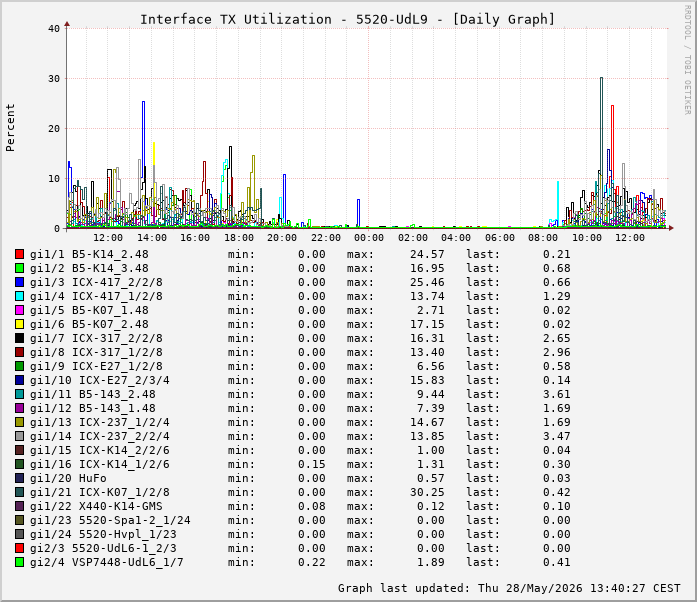Viewport: 697px width, 602px height.
Task: Click the red swatch for gi1/1 B5-K14_2.48
Action: (19, 254)
